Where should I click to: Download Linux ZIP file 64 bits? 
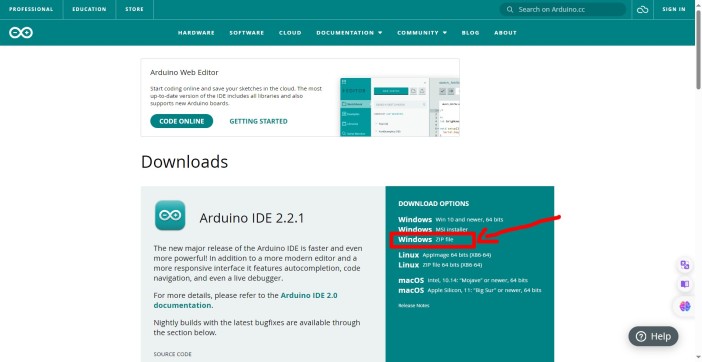pyautogui.click(x=440, y=265)
